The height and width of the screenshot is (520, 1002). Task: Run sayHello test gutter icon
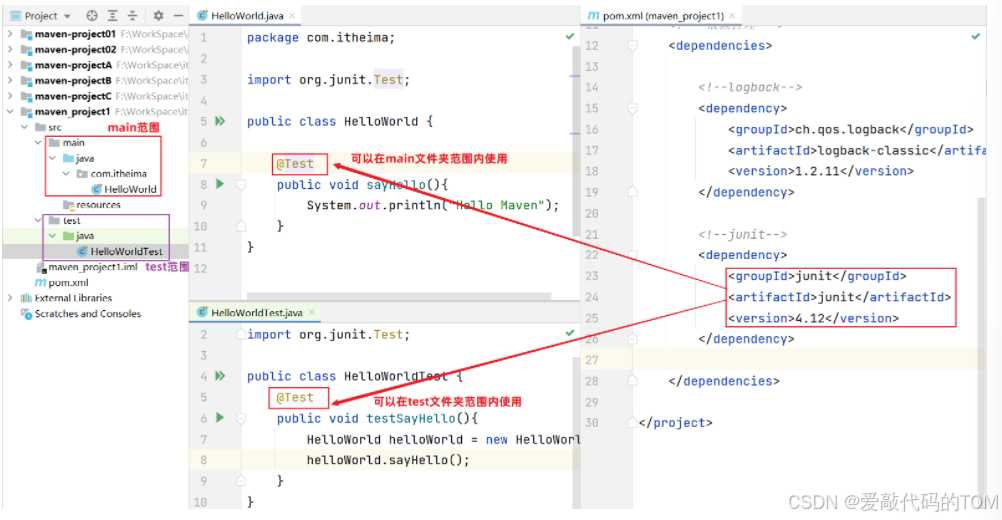[x=220, y=184]
